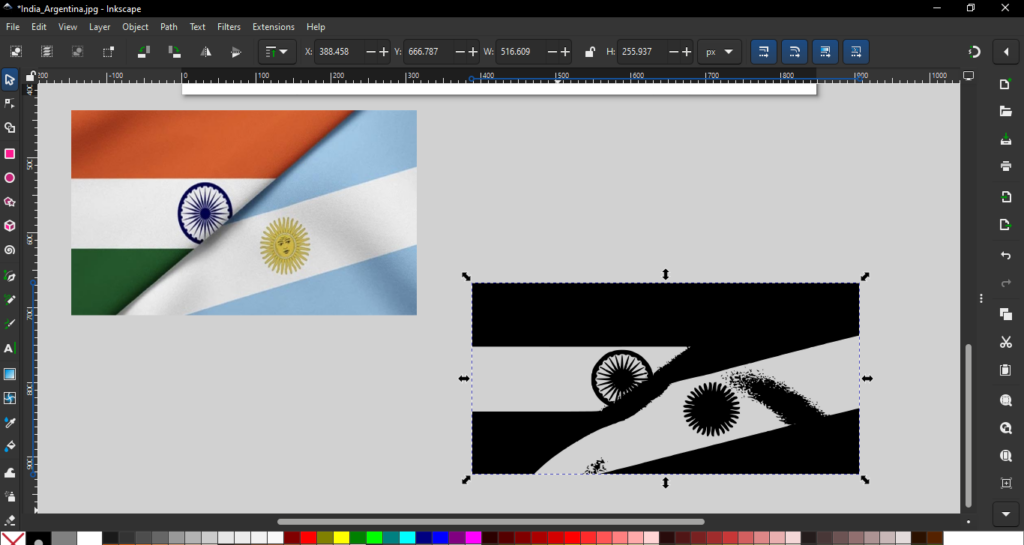Select the Node editing tool
The height and width of the screenshot is (545, 1024).
coord(10,104)
